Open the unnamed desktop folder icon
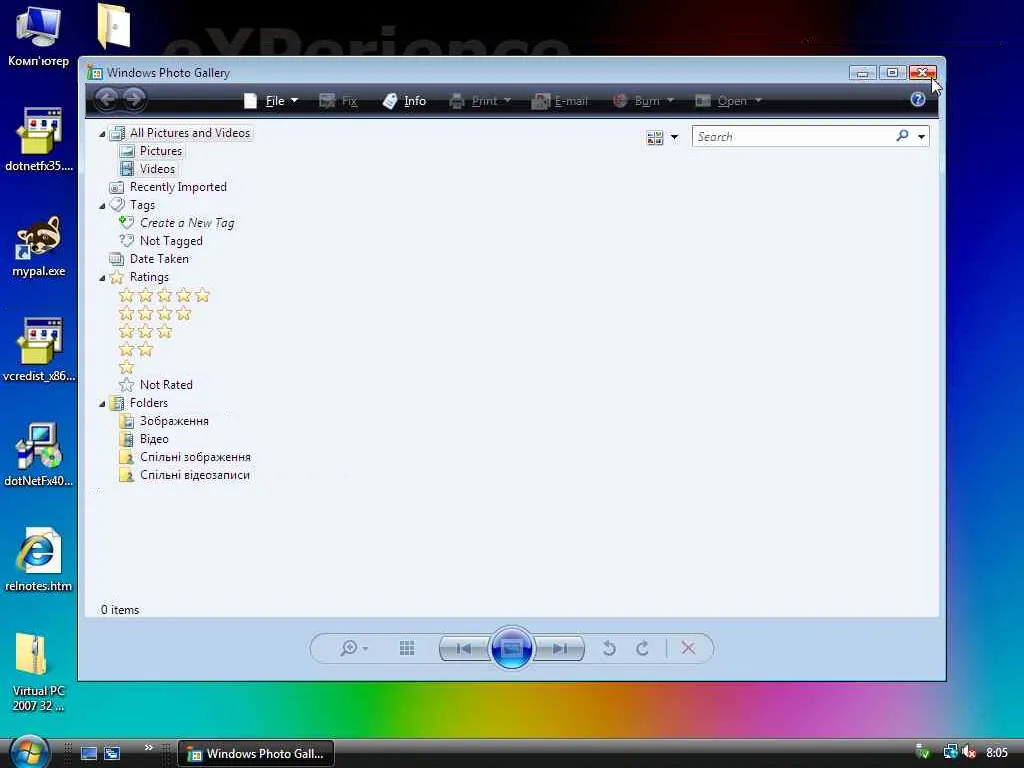1024x768 pixels. point(114,26)
